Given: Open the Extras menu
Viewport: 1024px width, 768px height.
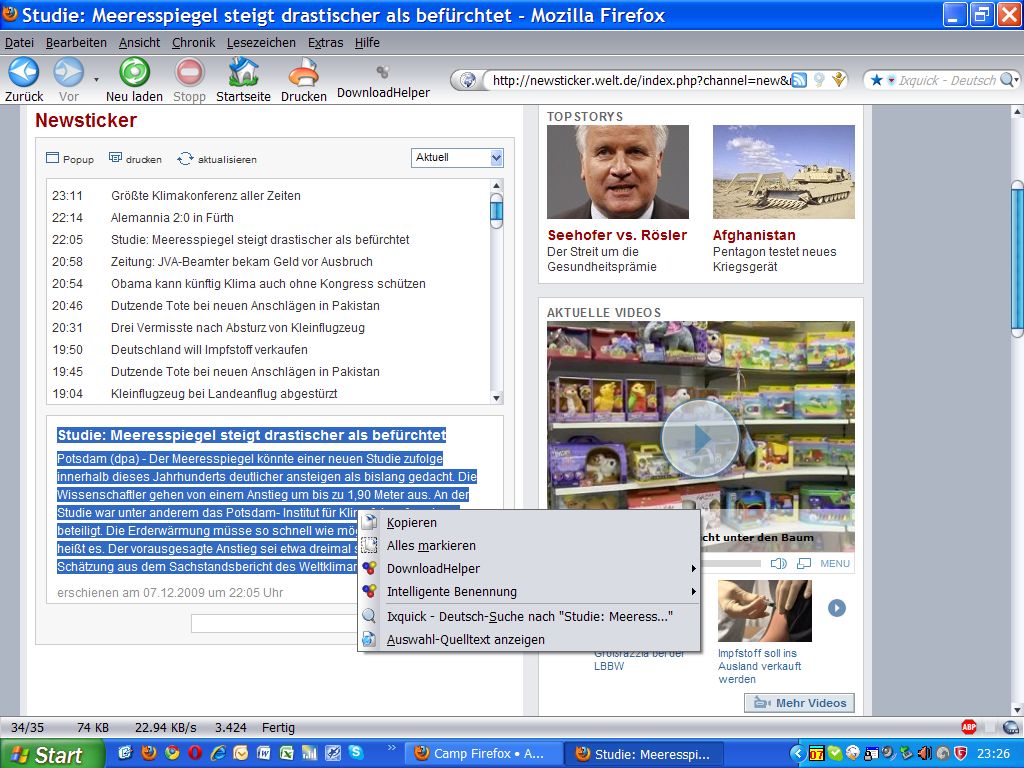Looking at the screenshot, I should pyautogui.click(x=325, y=42).
